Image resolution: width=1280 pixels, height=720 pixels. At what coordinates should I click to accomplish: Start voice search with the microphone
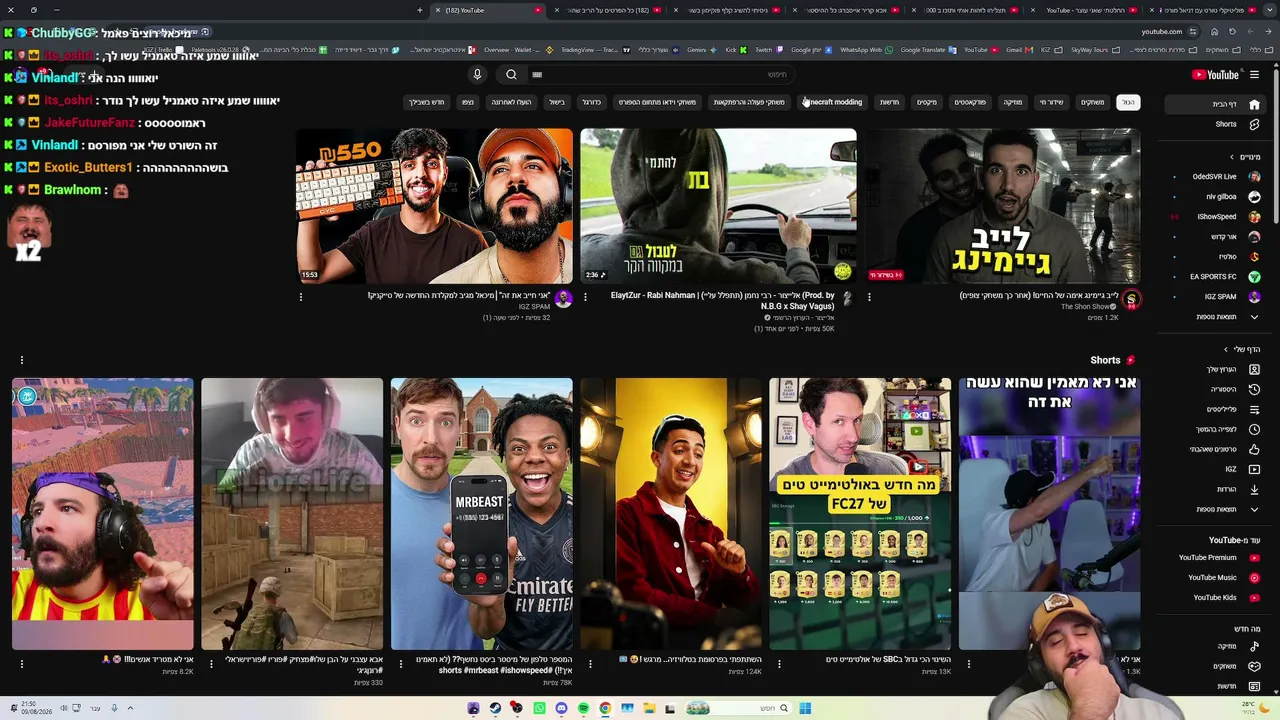477,75
